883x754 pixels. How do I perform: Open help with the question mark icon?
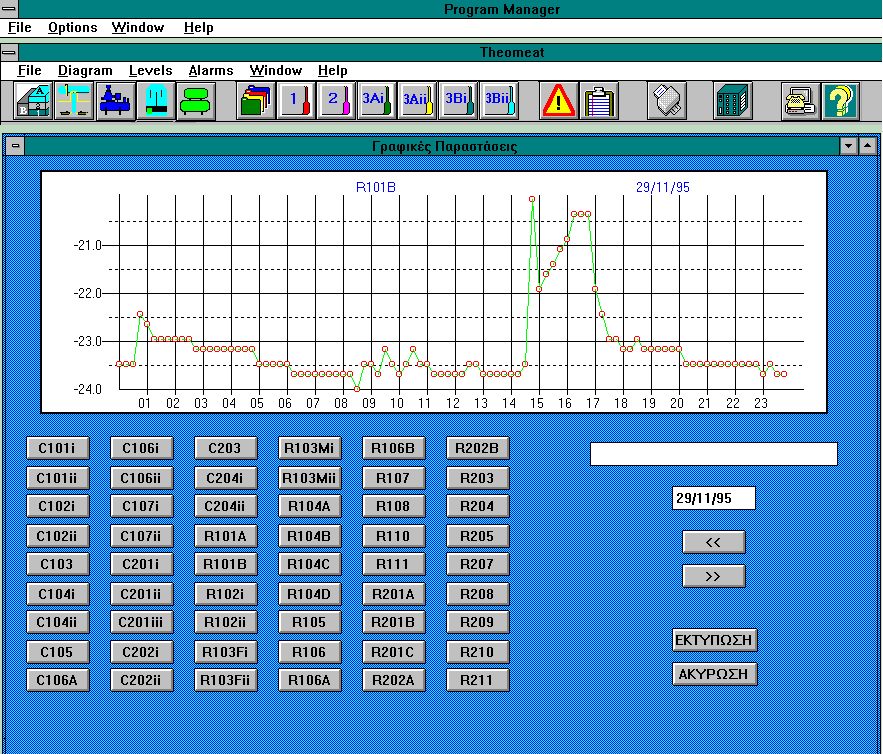[841, 101]
